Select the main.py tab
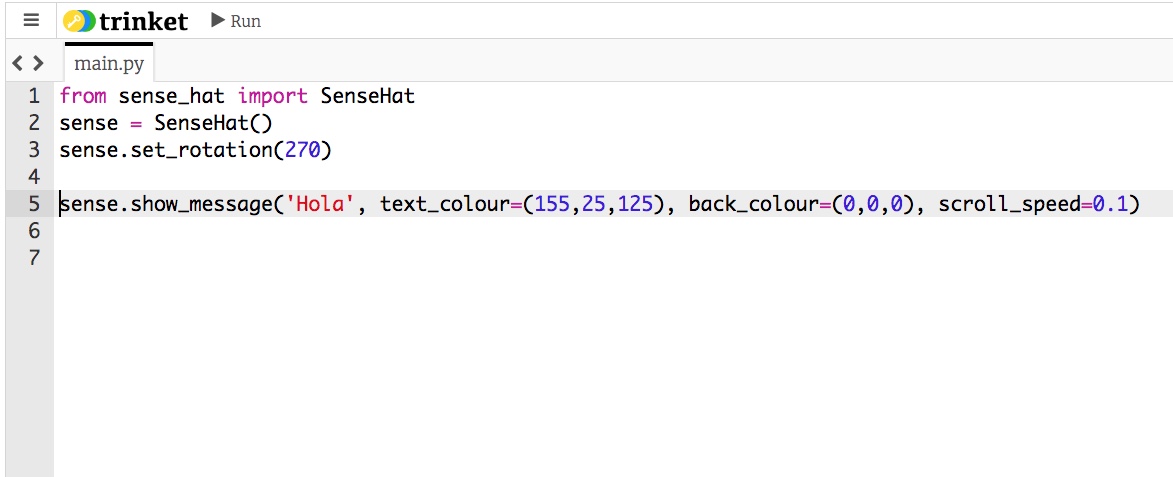The image size is (1173, 477). click(x=109, y=65)
